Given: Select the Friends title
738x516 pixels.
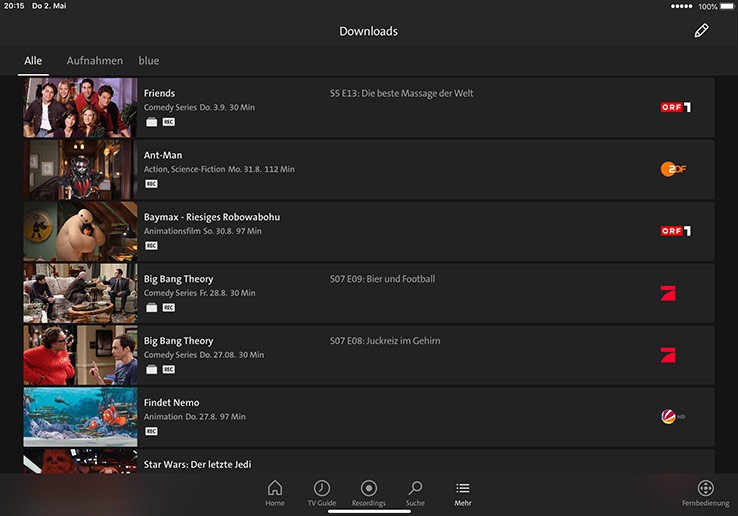Looking at the screenshot, I should click(159, 93).
